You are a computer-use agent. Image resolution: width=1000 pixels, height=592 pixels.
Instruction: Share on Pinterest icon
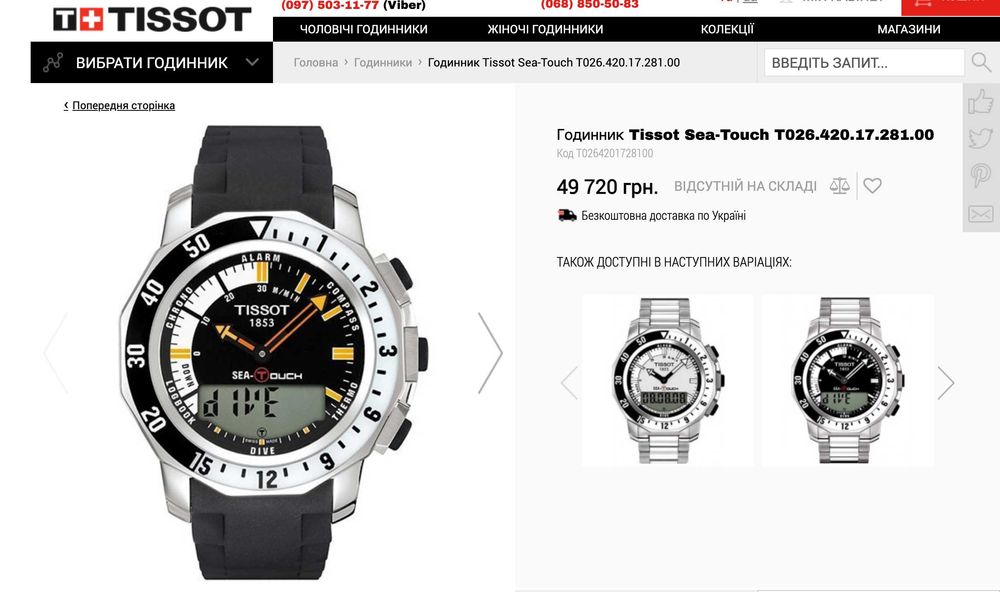981,175
